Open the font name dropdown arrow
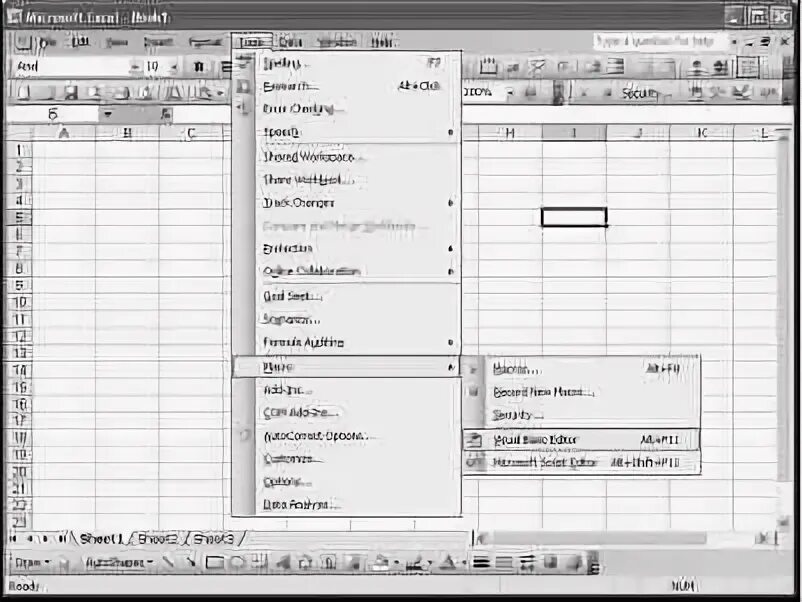The width and height of the screenshot is (802, 602). point(134,66)
